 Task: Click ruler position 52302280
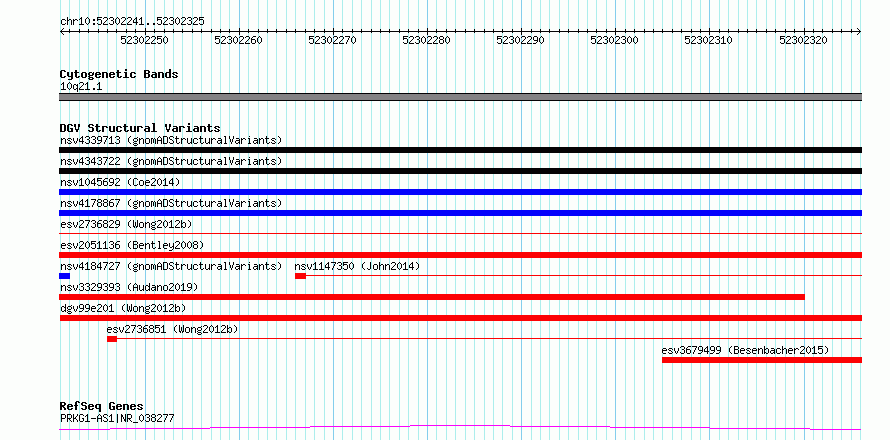pos(426,40)
